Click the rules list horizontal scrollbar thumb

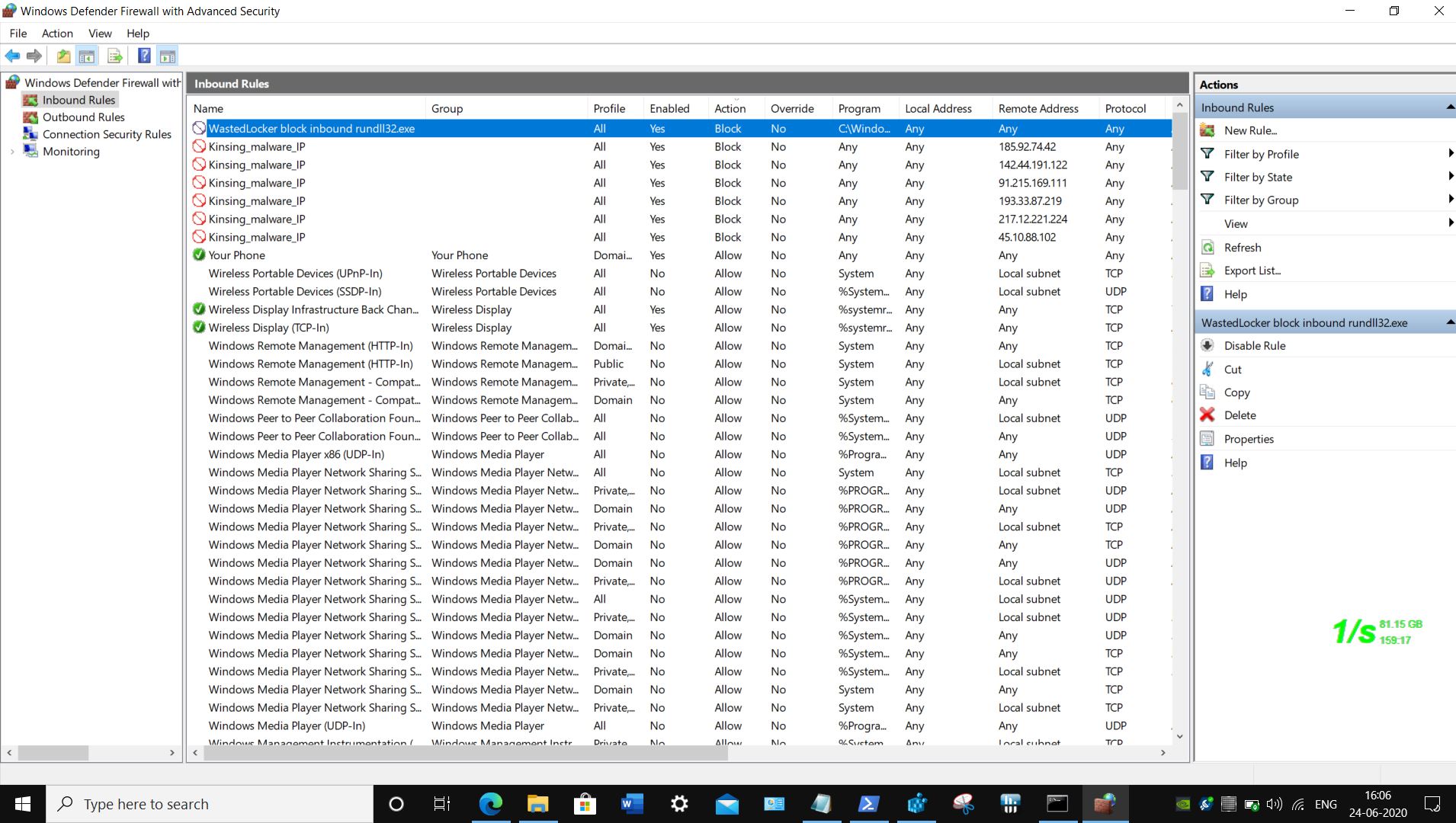466,753
